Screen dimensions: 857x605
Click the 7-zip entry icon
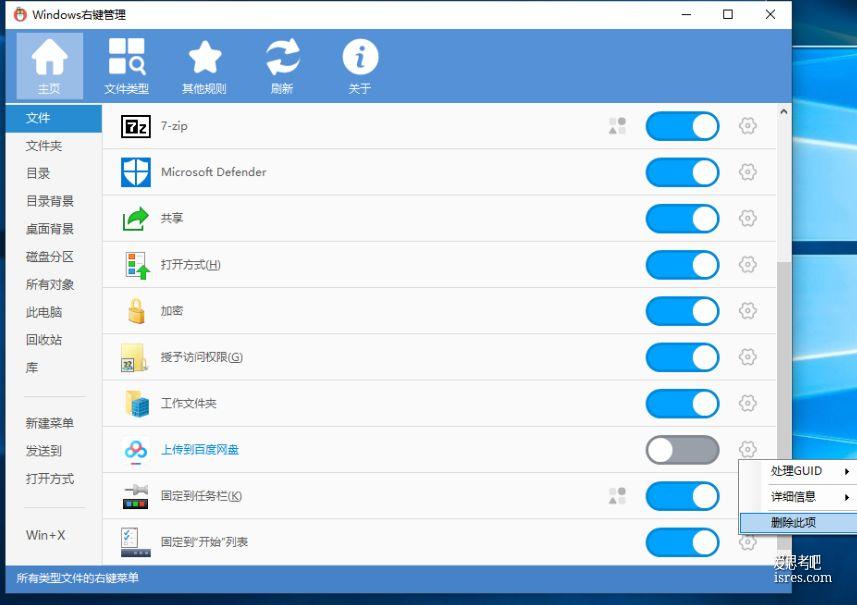tap(136, 126)
